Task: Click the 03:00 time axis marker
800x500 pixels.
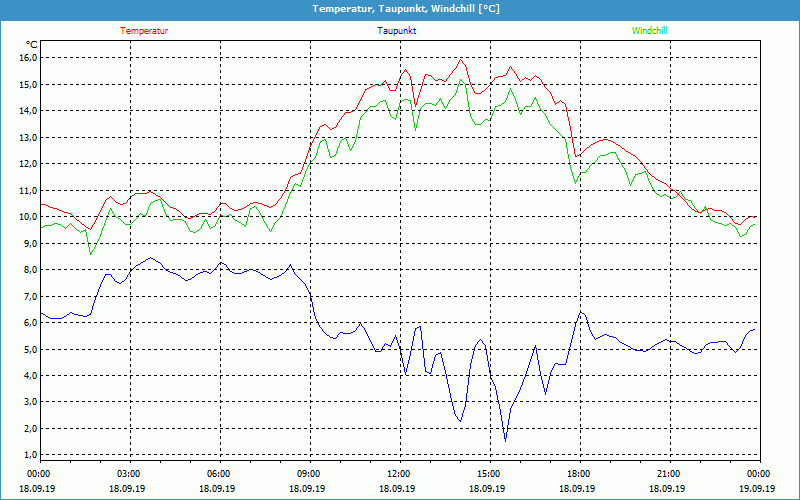Action: pyautogui.click(x=129, y=474)
